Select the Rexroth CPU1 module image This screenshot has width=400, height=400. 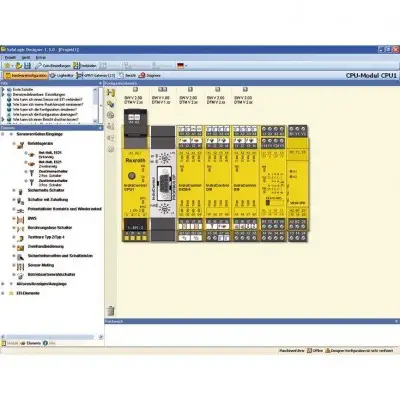point(136,175)
